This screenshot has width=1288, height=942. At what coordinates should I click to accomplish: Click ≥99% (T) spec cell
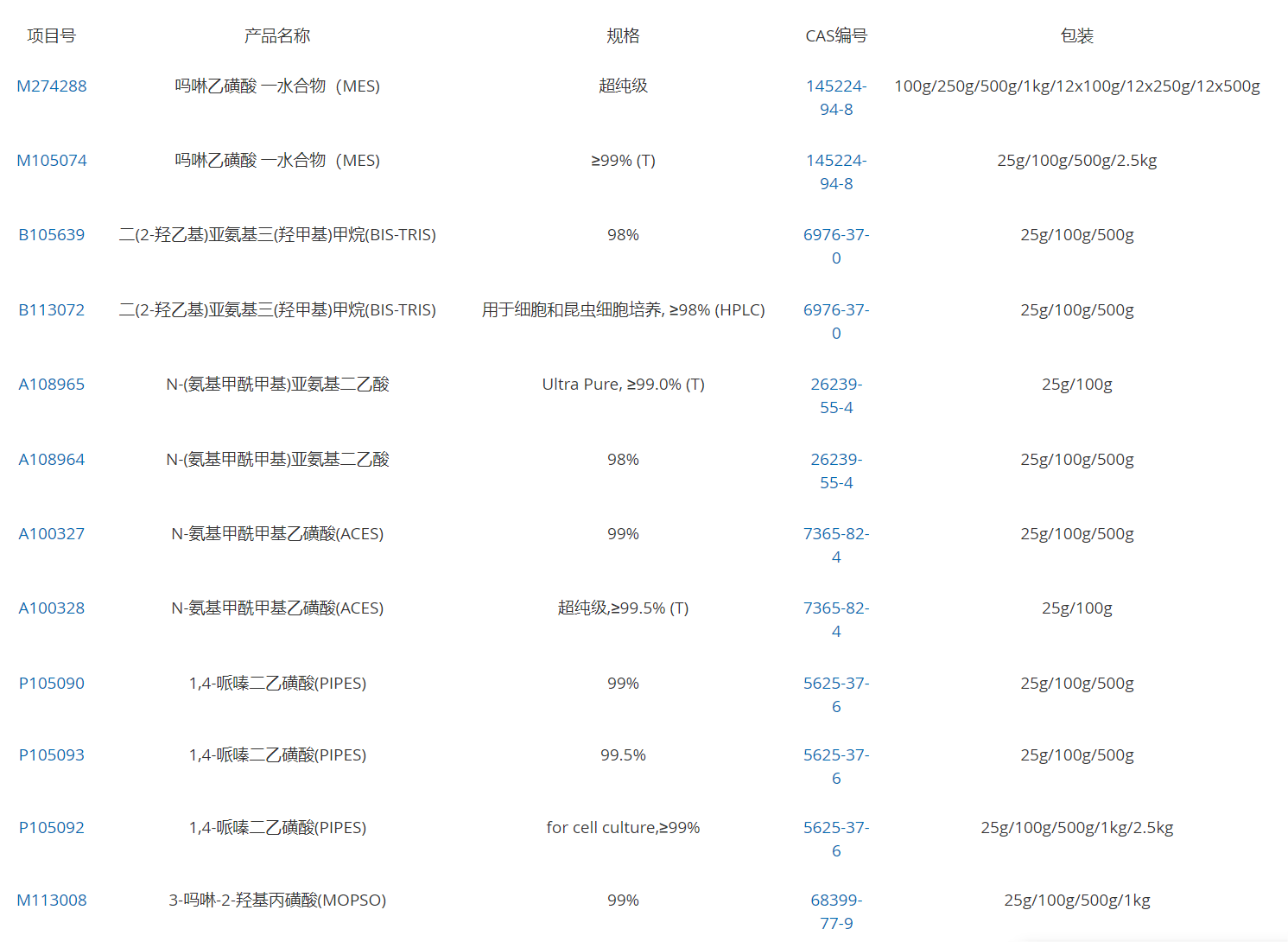pyautogui.click(x=623, y=161)
